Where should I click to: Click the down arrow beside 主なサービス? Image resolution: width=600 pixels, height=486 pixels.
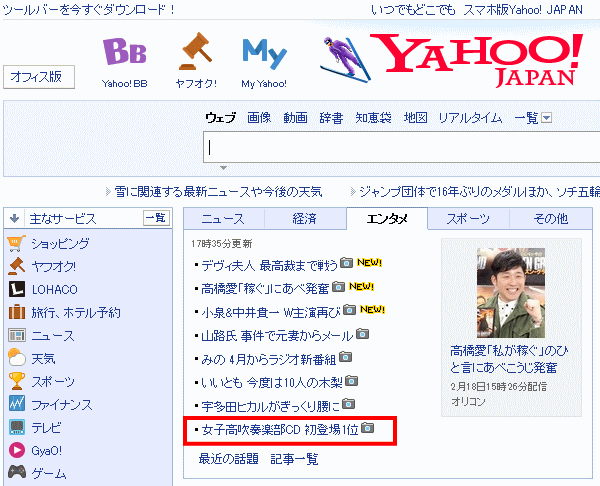(x=15, y=219)
